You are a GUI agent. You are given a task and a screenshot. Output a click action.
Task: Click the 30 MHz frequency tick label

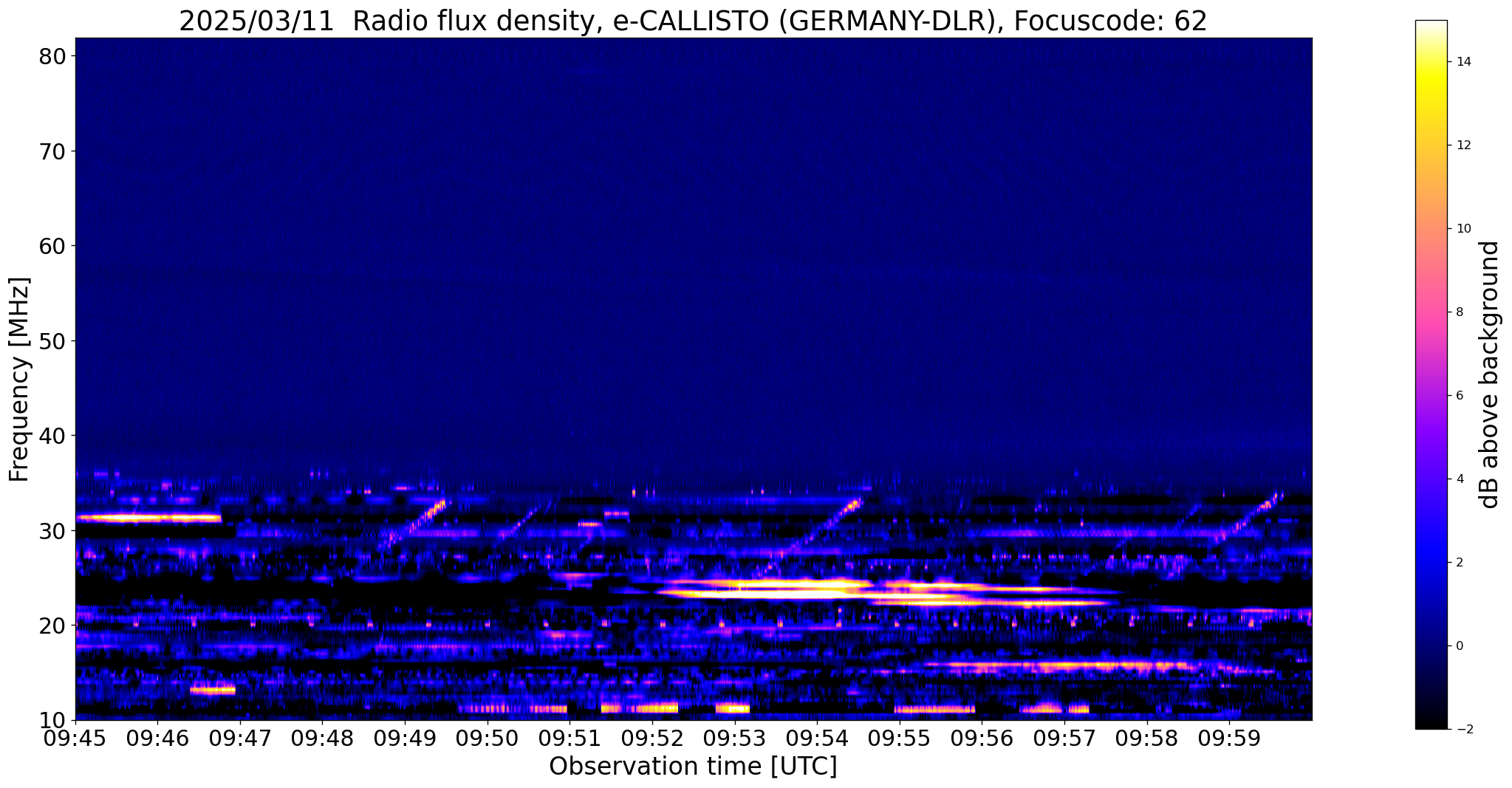[x=52, y=531]
